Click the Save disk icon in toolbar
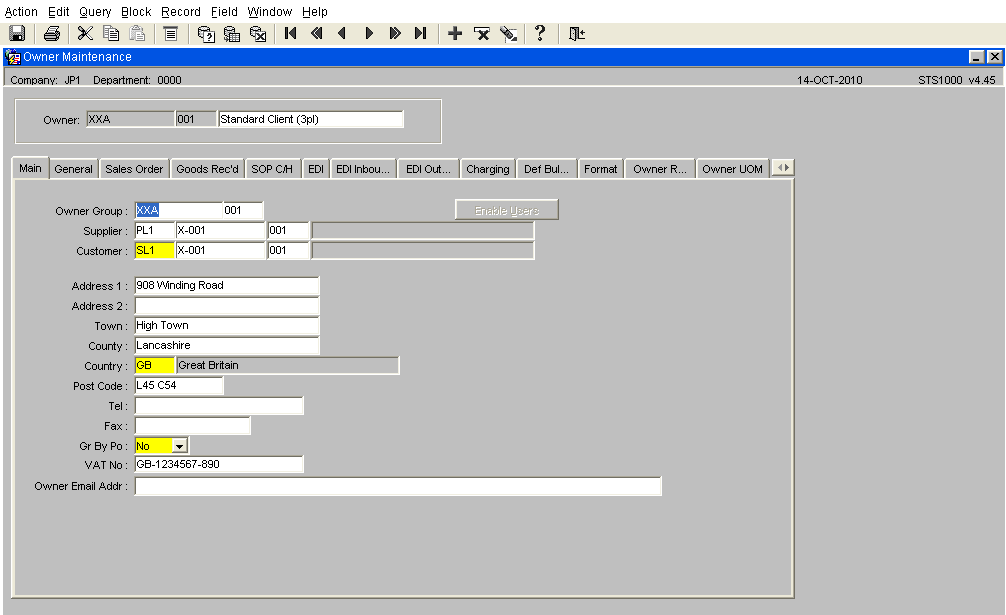The height and width of the screenshot is (615, 1006). coord(17,33)
